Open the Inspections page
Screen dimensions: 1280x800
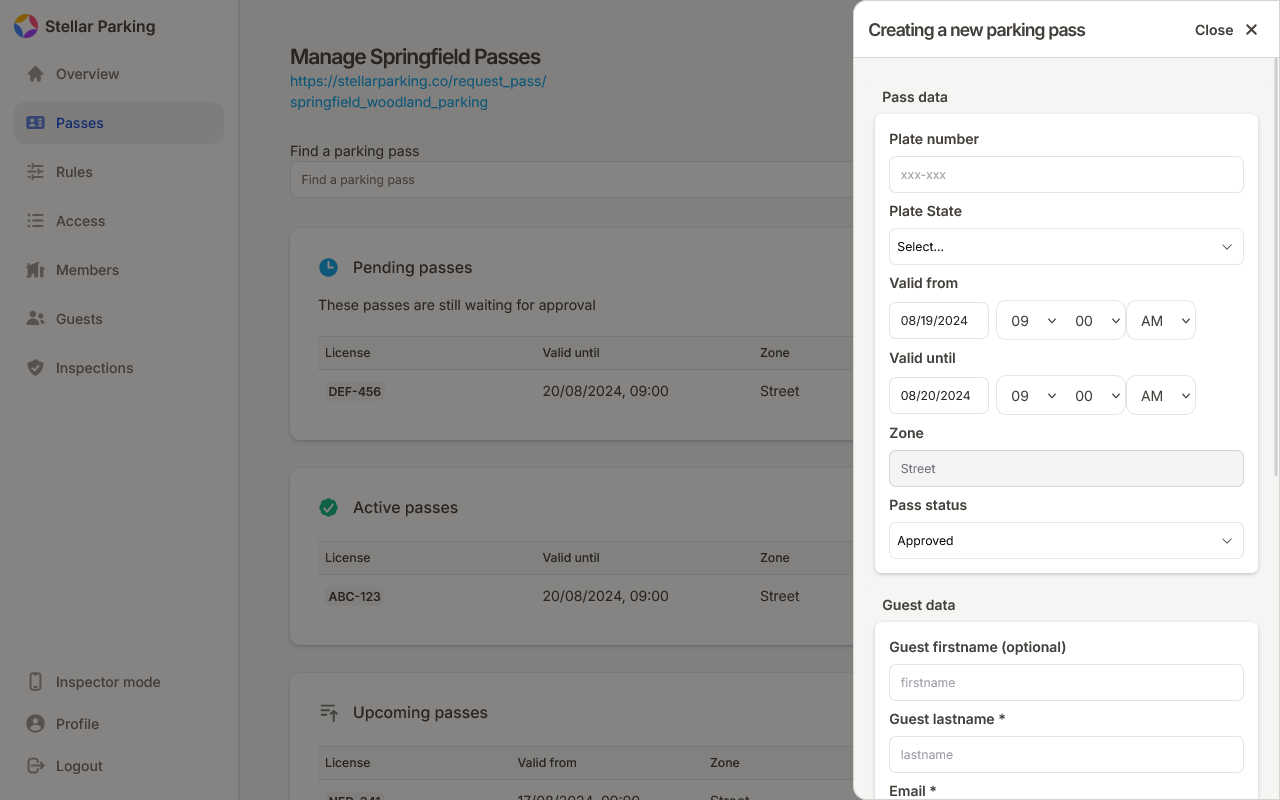click(x=119, y=368)
